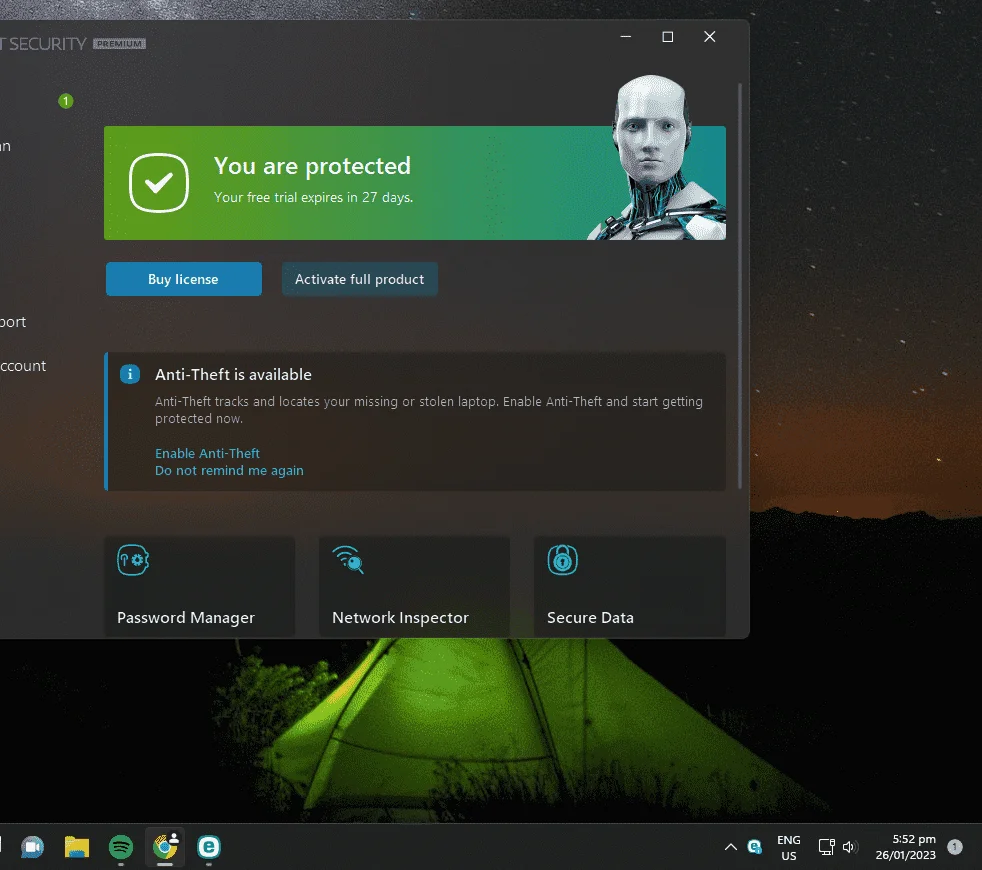This screenshot has height=870, width=982.
Task: Click the ESET window vertical scrollbar
Action: tap(740, 286)
